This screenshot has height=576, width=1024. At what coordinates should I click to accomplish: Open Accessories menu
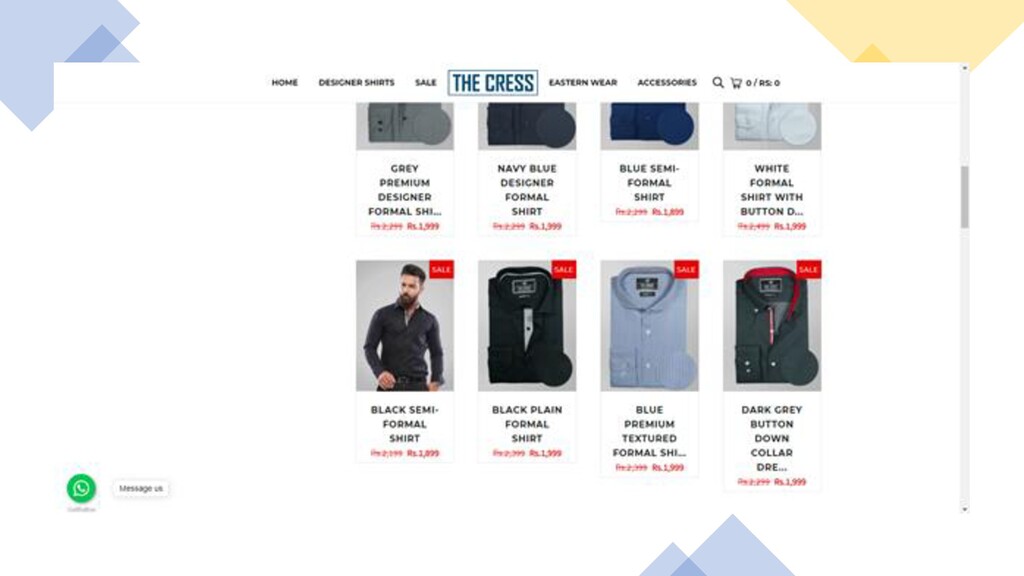click(x=667, y=83)
